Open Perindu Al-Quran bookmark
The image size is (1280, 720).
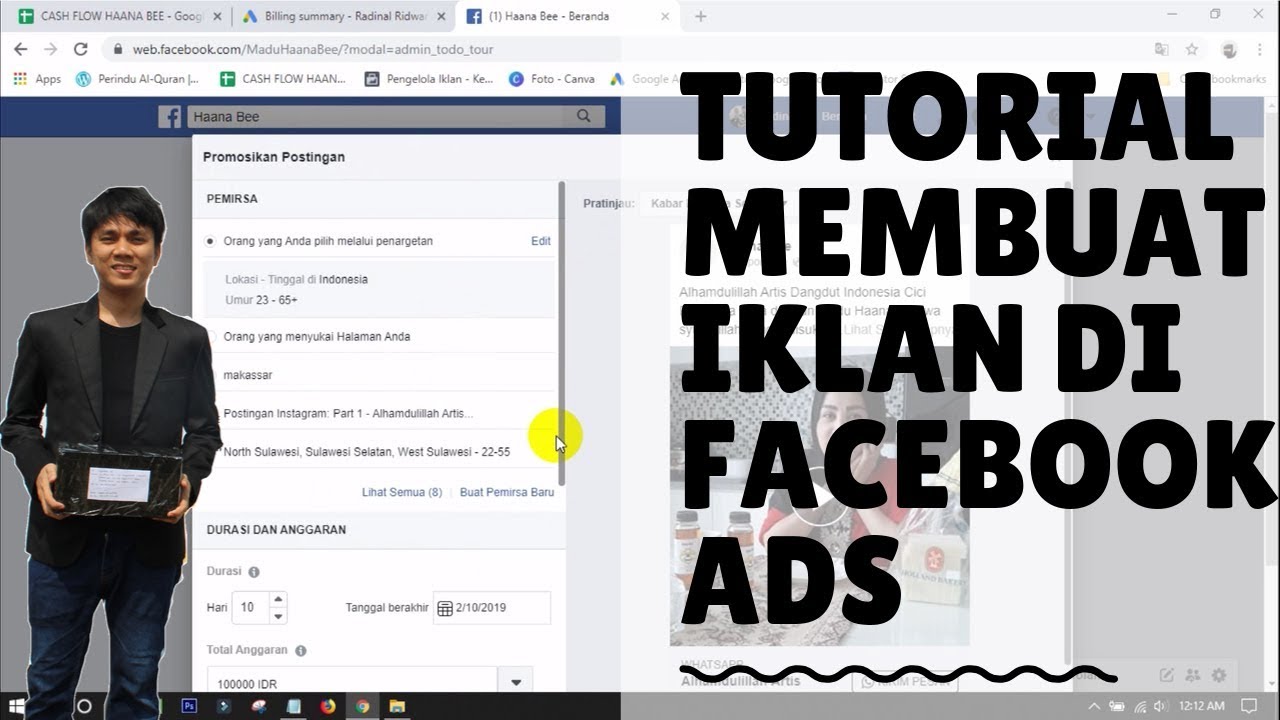click(x=138, y=79)
